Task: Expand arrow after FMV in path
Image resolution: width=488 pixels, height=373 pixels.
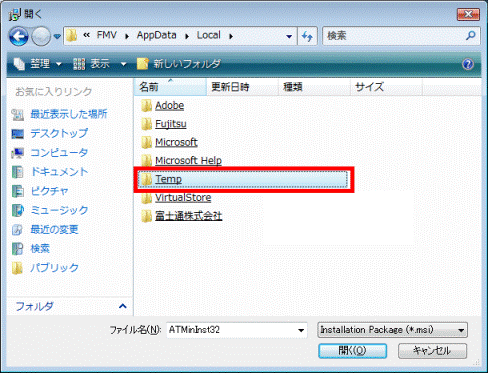Action: [x=127, y=36]
